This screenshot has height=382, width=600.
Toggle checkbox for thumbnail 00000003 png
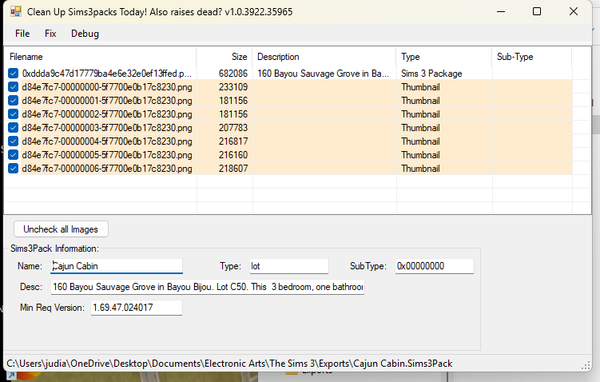click(13, 128)
